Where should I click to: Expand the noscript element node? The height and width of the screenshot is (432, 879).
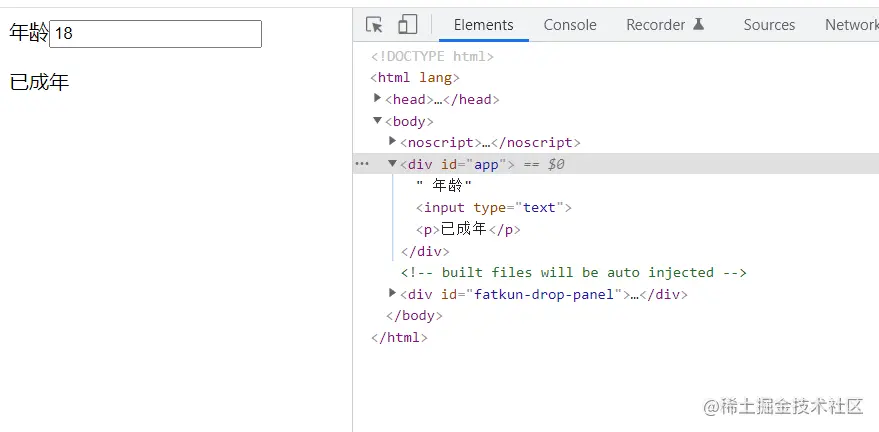393,142
